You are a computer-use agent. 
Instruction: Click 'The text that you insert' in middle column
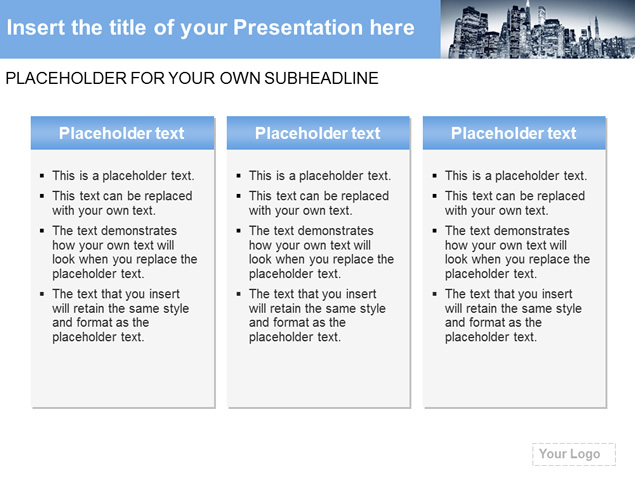(313, 294)
